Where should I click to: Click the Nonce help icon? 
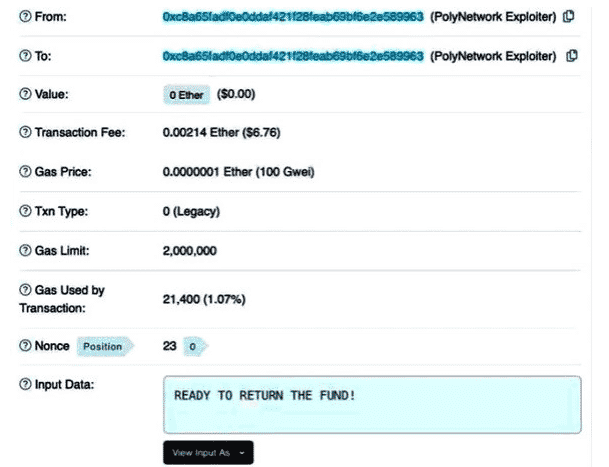pos(25,346)
